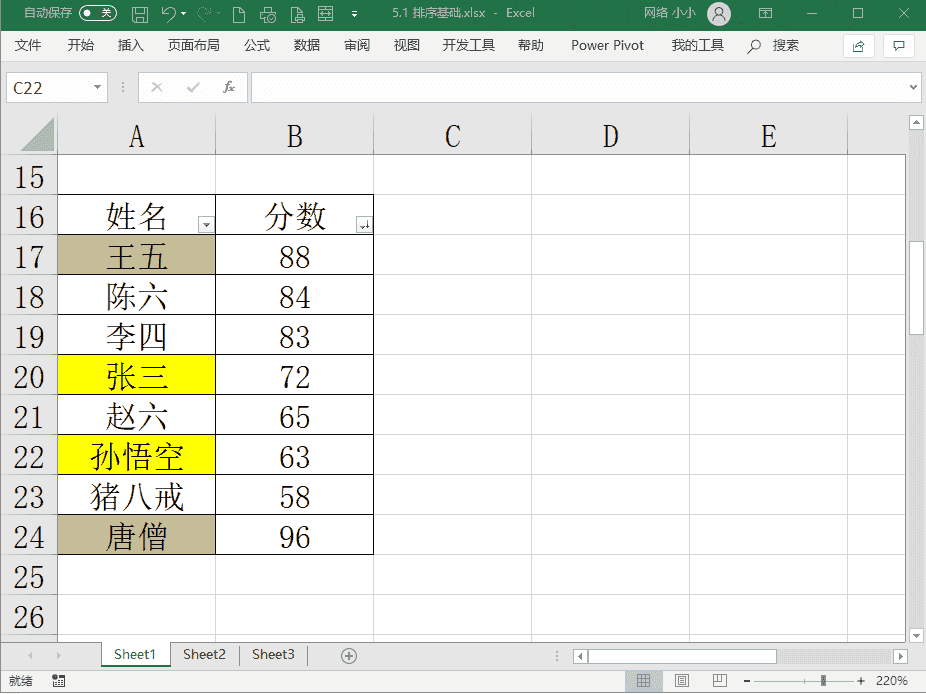The width and height of the screenshot is (926, 694).
Task: Switch to Page Layout view icon
Action: (682, 680)
